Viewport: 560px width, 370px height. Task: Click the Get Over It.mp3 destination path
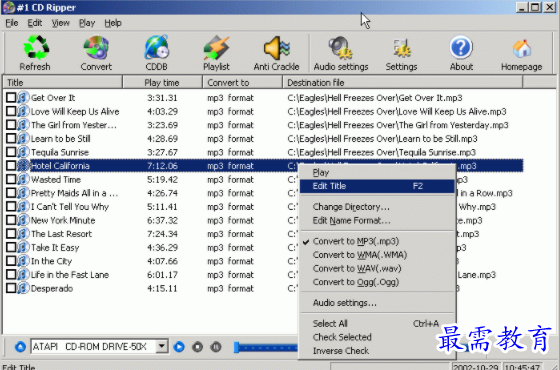375,98
